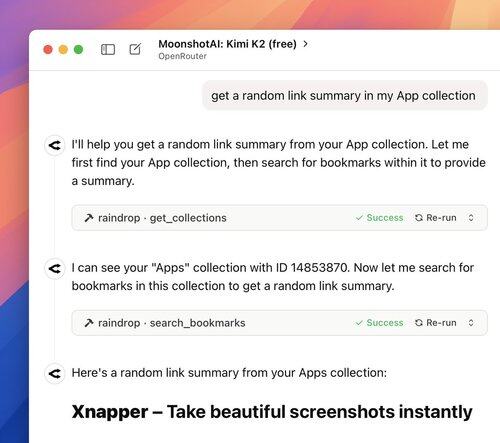Select the user message bubble about App collection
This screenshot has width=500, height=443.
click(x=345, y=95)
